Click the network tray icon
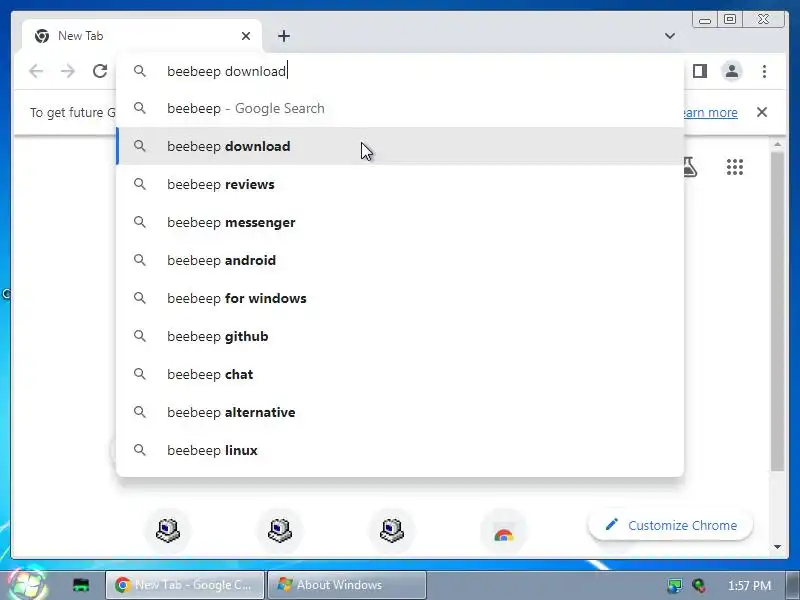The height and width of the screenshot is (600, 800). point(674,585)
